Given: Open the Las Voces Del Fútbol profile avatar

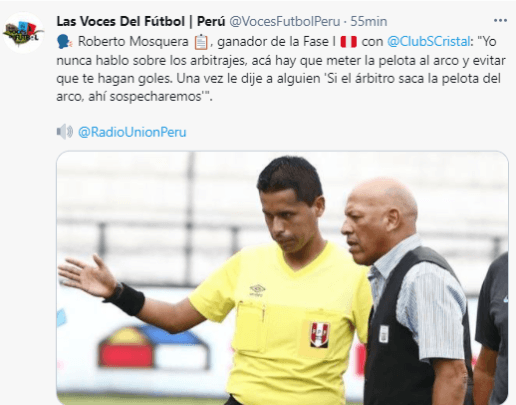Looking at the screenshot, I should pyautogui.click(x=23, y=33).
